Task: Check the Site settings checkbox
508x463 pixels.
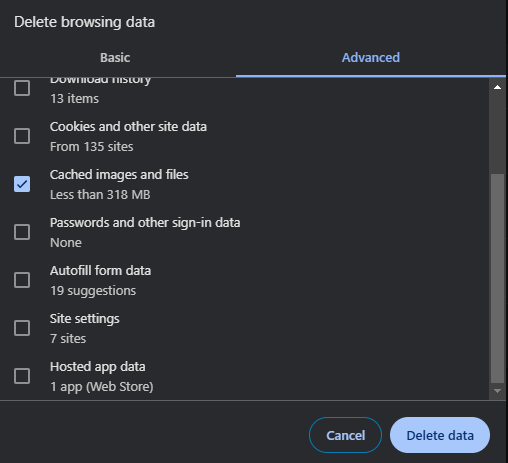Action: pyautogui.click(x=22, y=328)
